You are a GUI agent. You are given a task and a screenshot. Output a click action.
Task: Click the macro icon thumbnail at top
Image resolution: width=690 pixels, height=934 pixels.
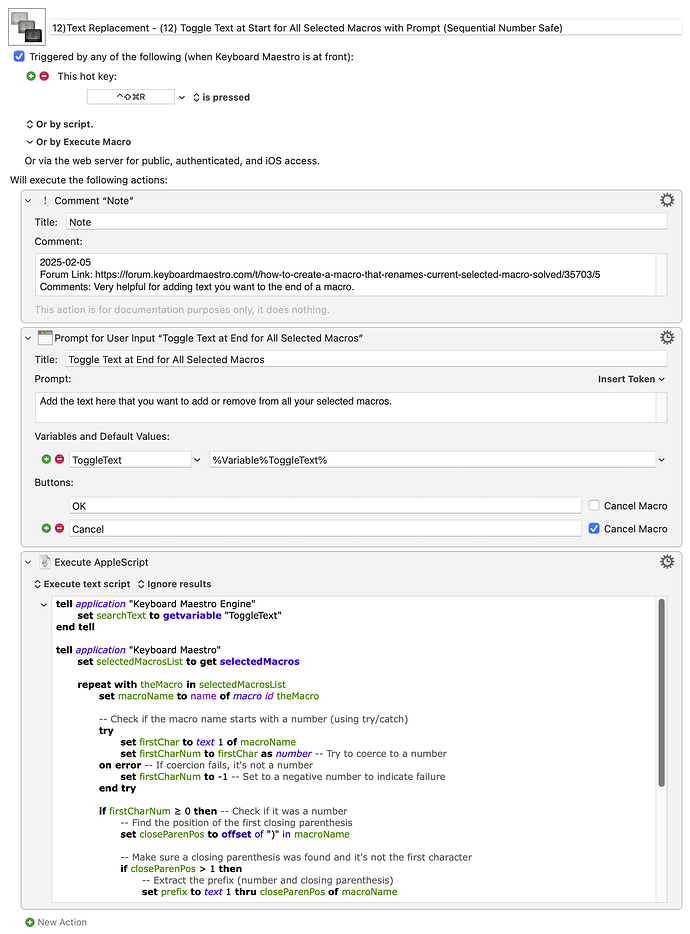coord(27,27)
